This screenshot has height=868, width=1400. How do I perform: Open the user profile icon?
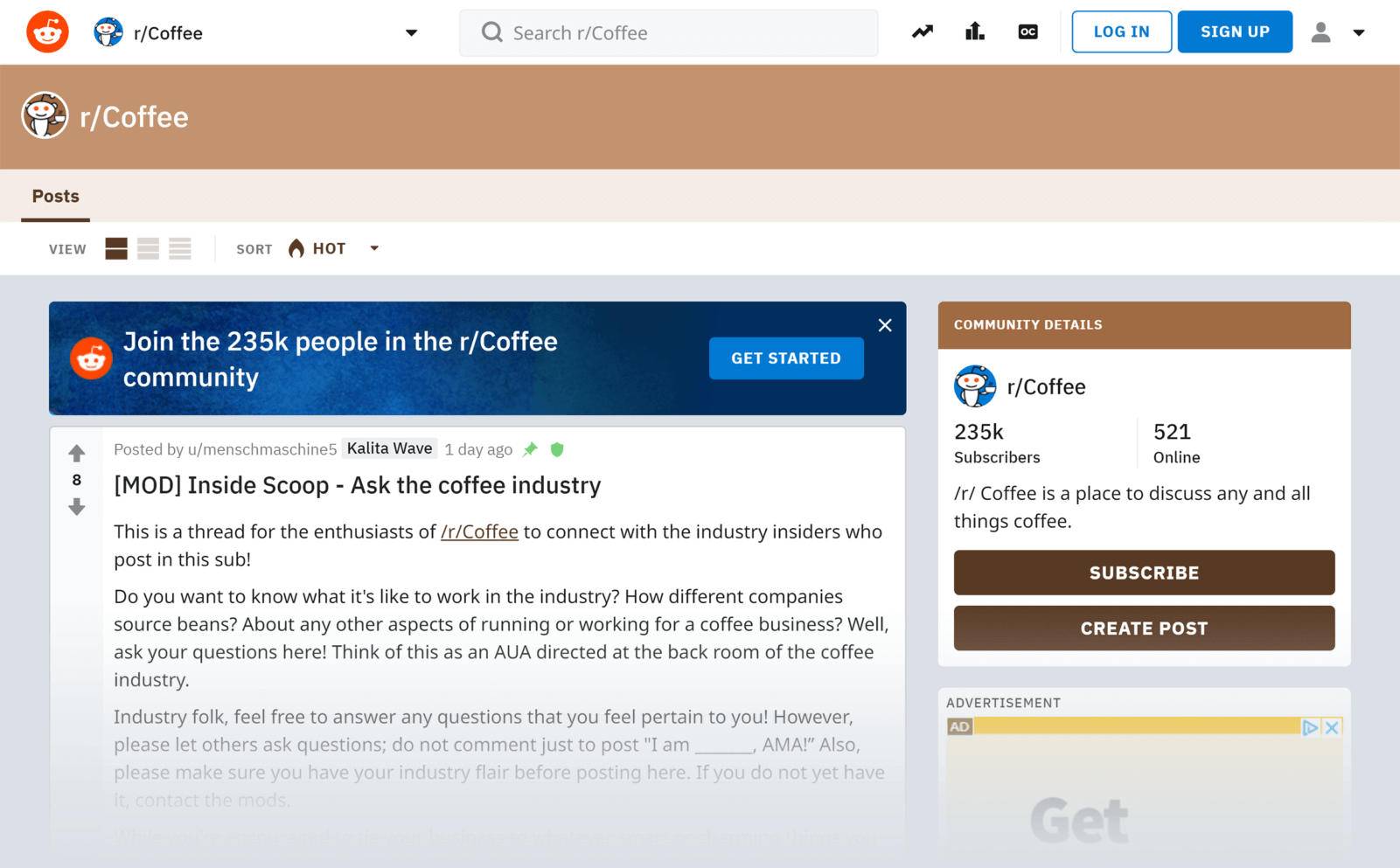[x=1320, y=32]
